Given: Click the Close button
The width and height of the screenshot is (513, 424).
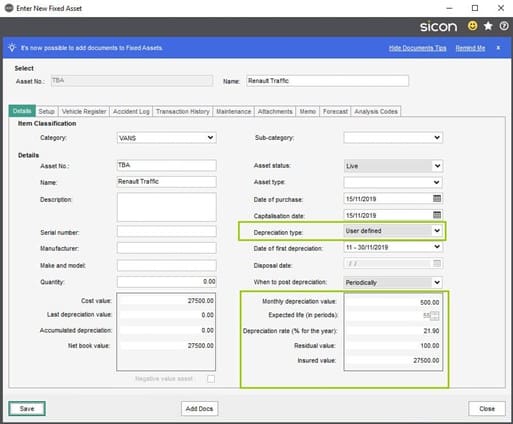Looking at the screenshot, I should (487, 409).
